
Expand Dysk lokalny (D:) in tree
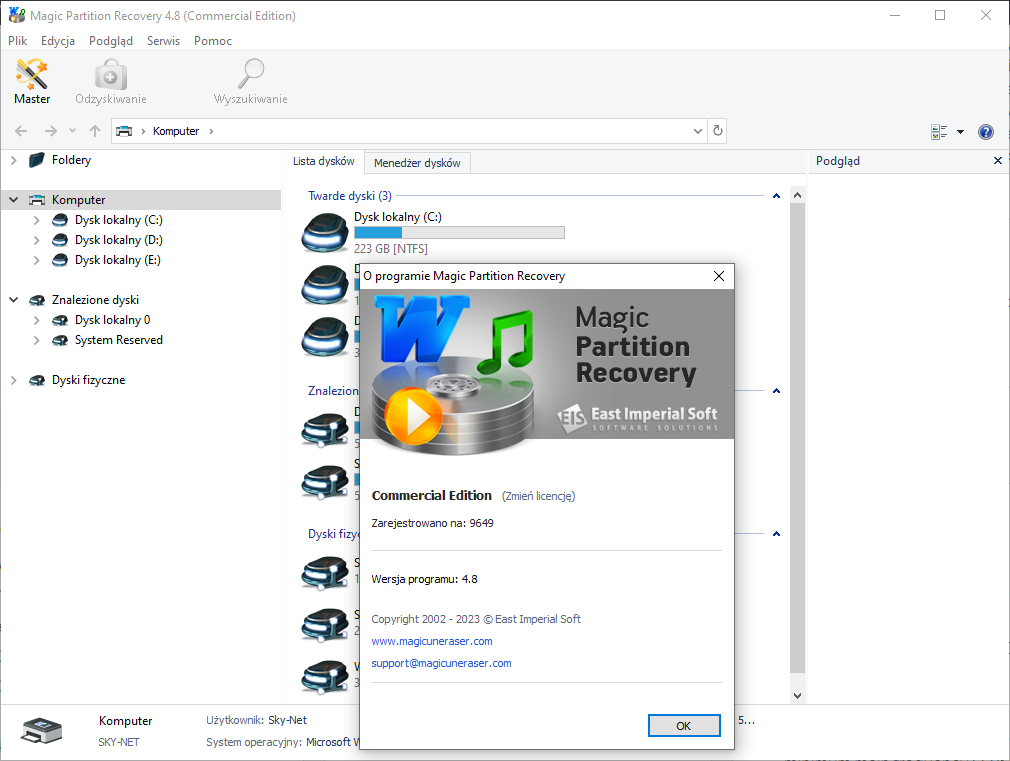tap(37, 240)
